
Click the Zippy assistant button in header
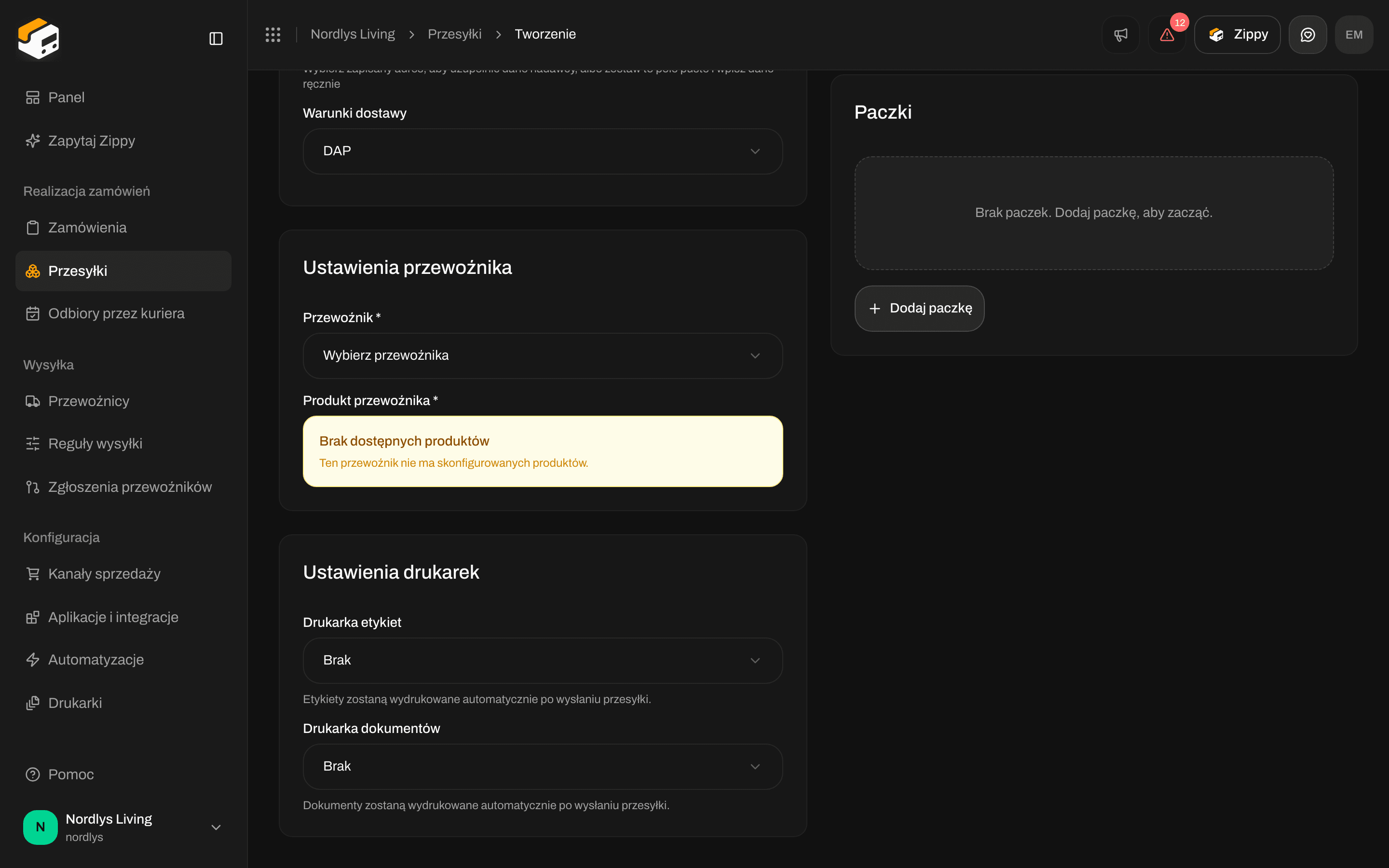pos(1237,34)
